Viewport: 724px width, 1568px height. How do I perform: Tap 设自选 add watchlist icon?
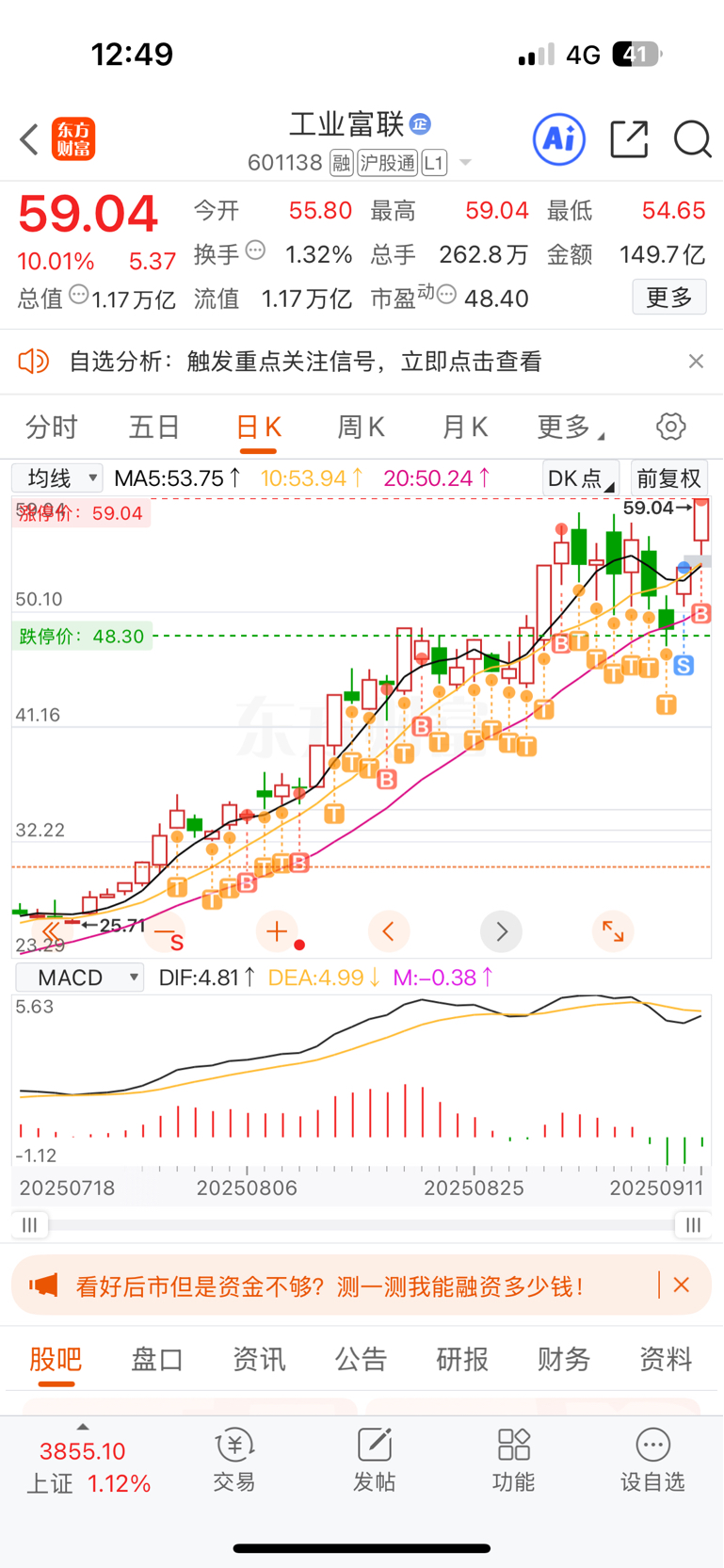tap(652, 1460)
